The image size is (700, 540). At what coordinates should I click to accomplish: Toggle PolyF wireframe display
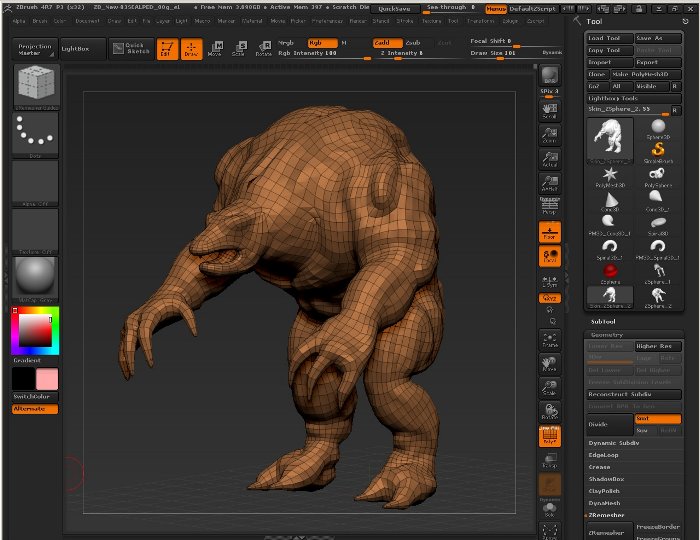pyautogui.click(x=549, y=435)
